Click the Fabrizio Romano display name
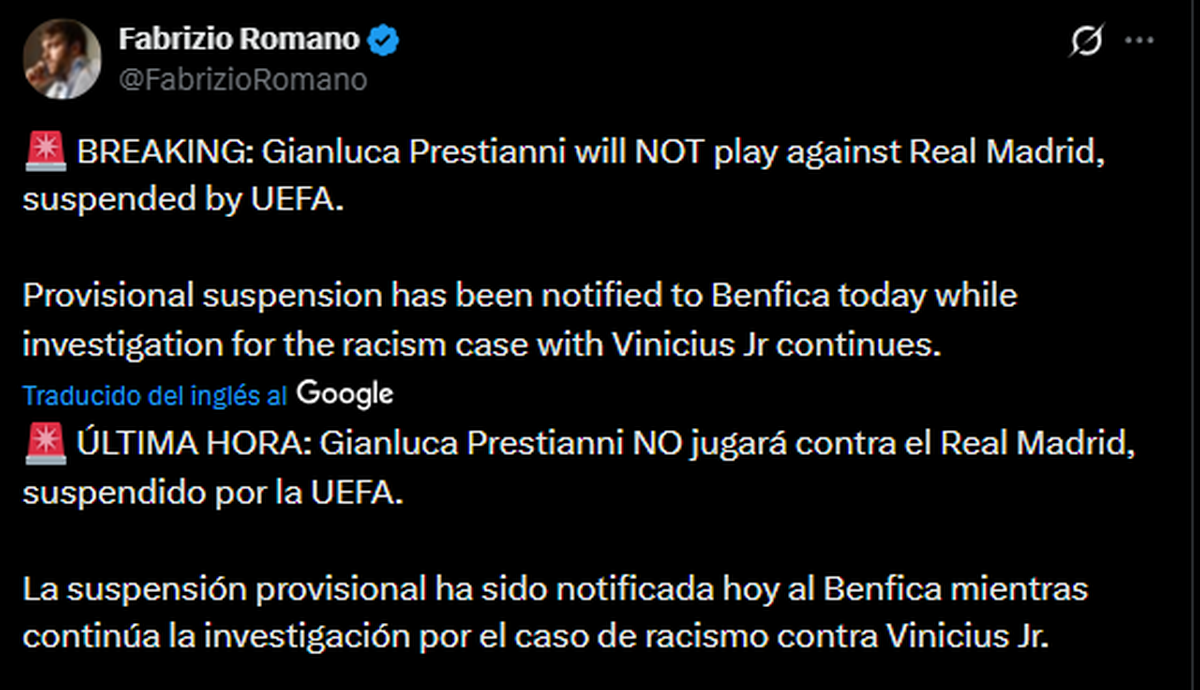 pyautogui.click(x=239, y=40)
